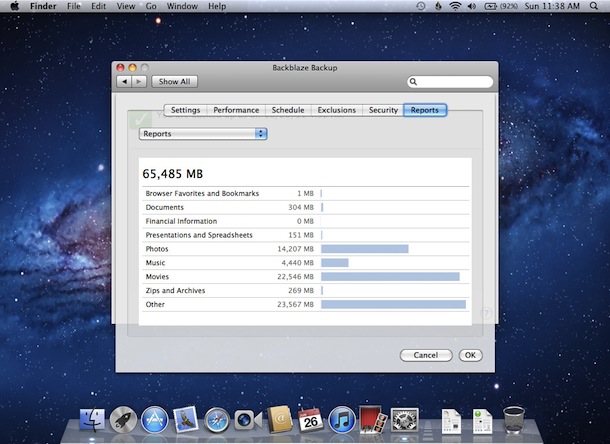Click the Show All button
Screen dimensions: 610x444
pos(175,82)
